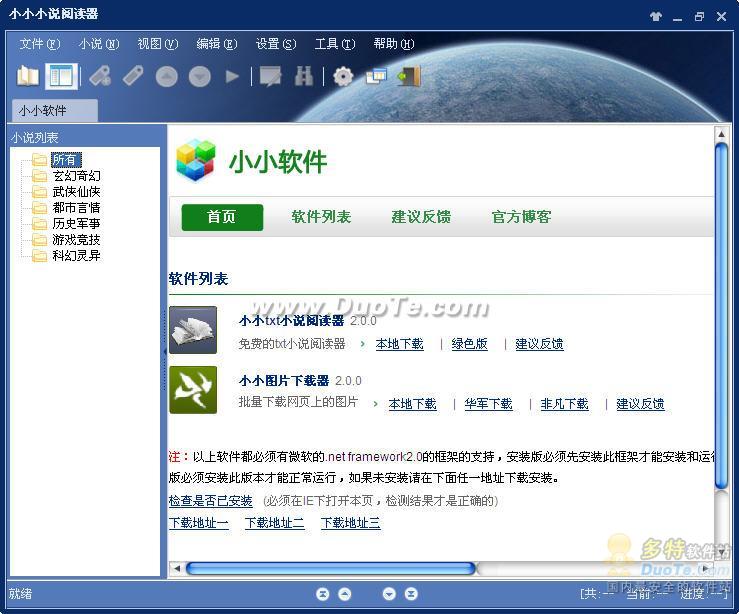Click the windows layout icon in toolbar

[x=376, y=76]
